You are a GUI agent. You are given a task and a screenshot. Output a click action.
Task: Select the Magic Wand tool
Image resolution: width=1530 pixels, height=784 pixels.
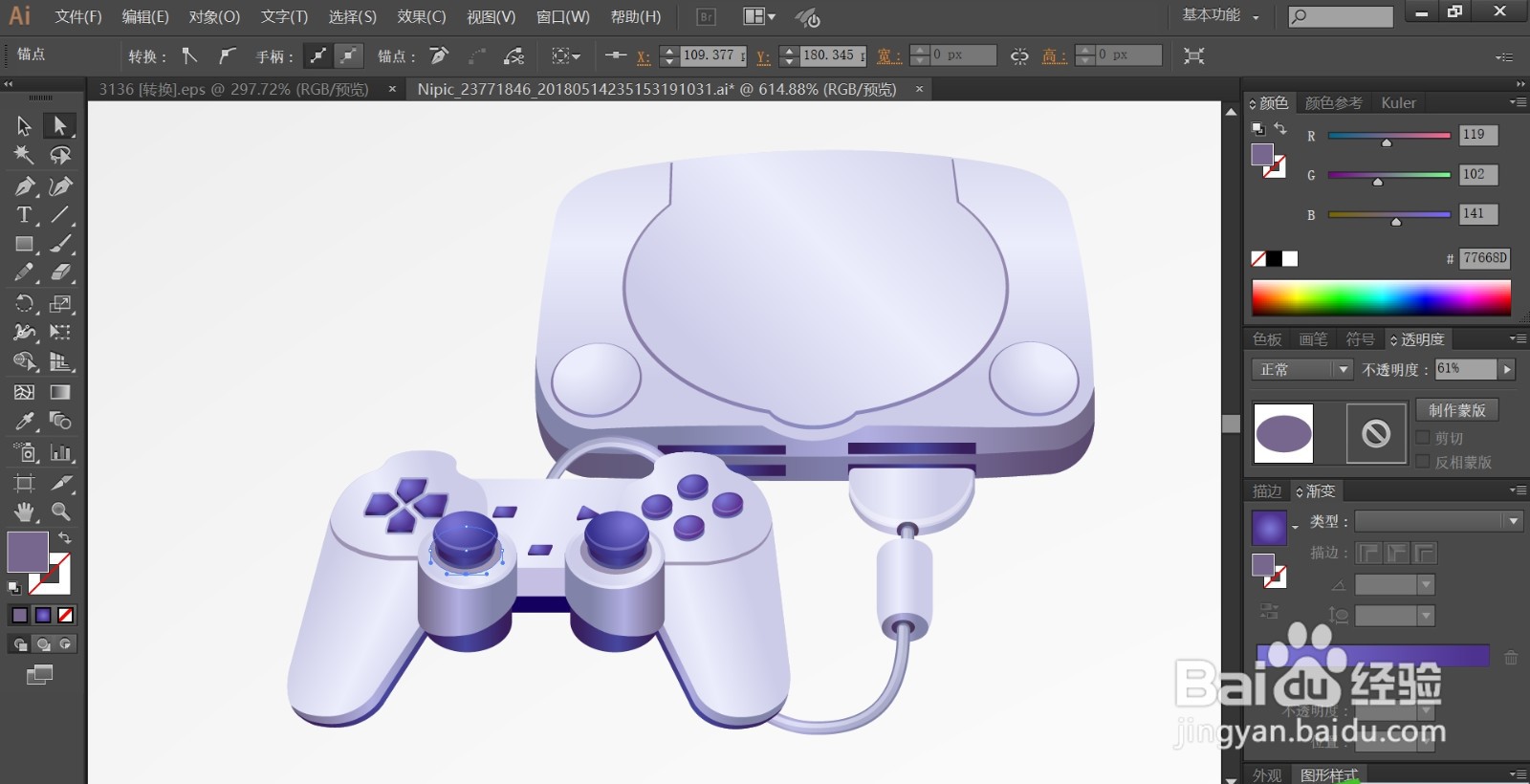[24, 155]
